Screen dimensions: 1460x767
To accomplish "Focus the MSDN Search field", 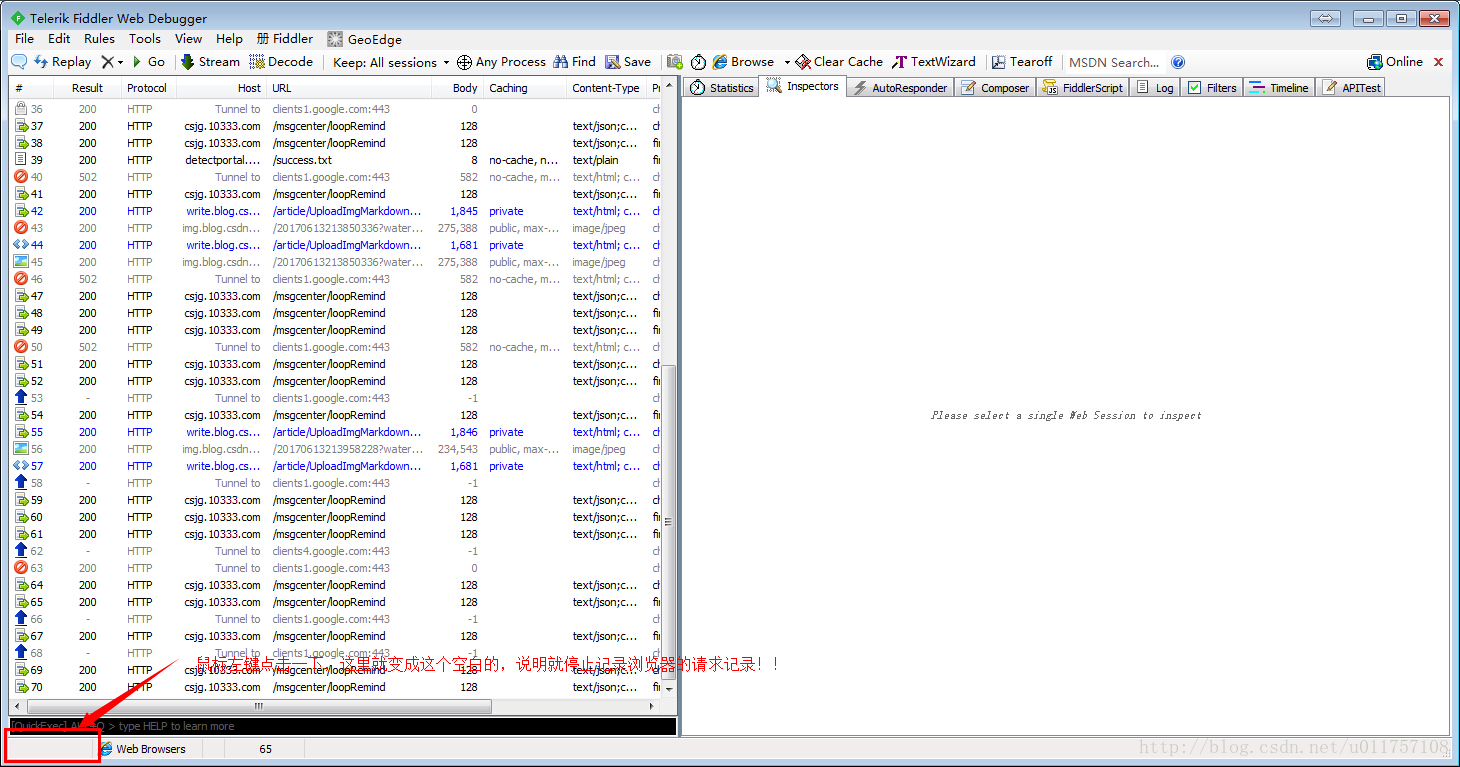I will click(x=1114, y=62).
